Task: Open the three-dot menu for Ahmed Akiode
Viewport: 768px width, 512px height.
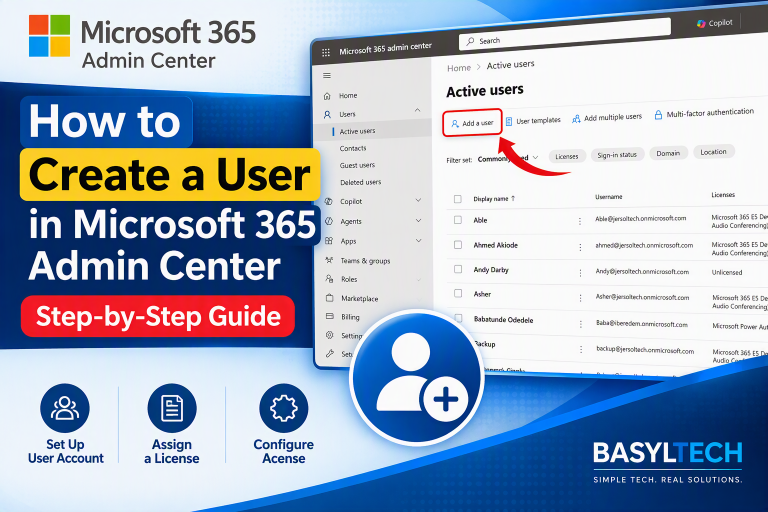Action: 580,247
